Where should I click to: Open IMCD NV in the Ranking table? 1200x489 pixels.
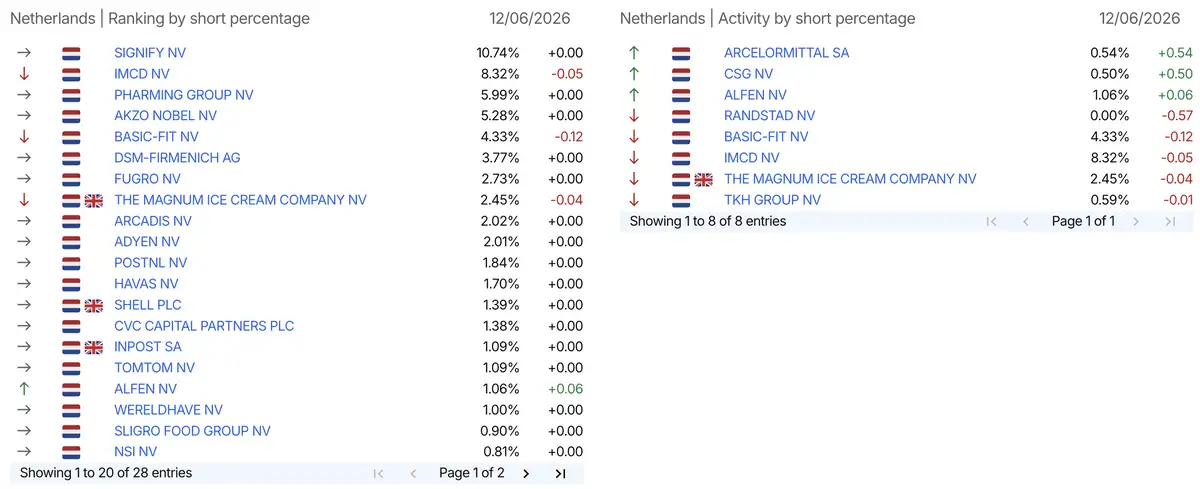pos(142,74)
